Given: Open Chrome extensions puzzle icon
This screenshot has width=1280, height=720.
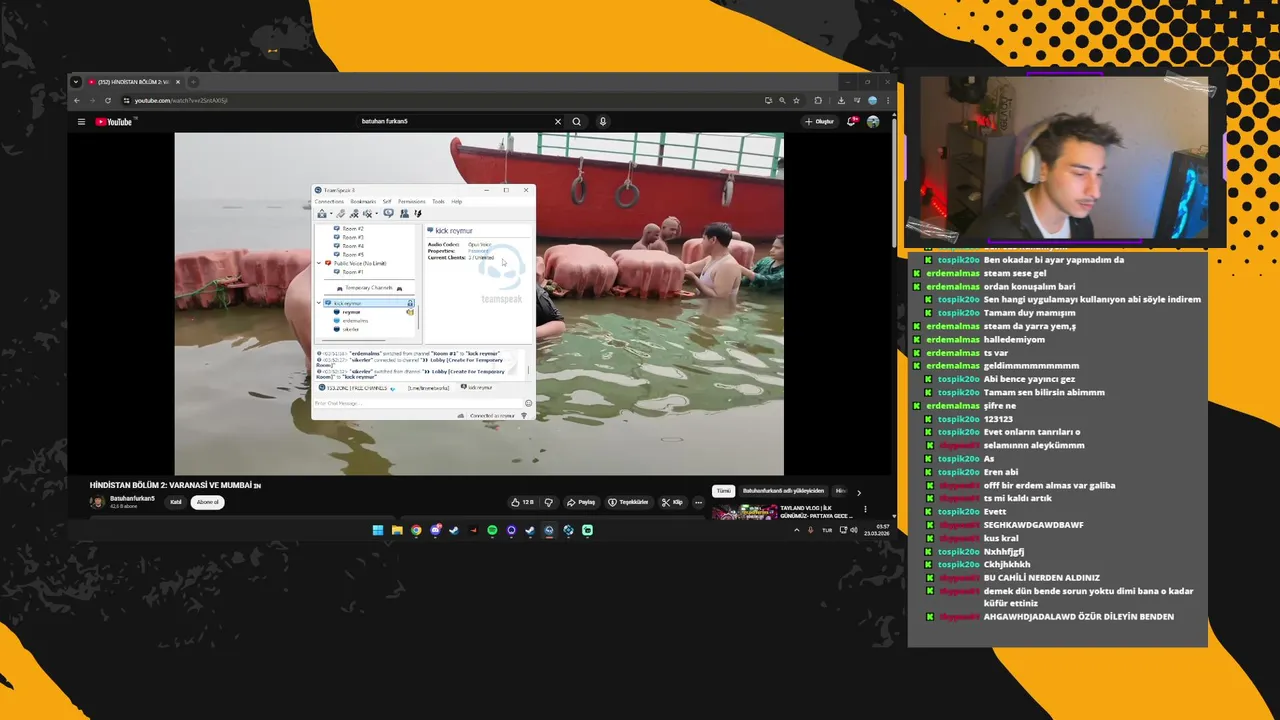Looking at the screenshot, I should tap(818, 101).
